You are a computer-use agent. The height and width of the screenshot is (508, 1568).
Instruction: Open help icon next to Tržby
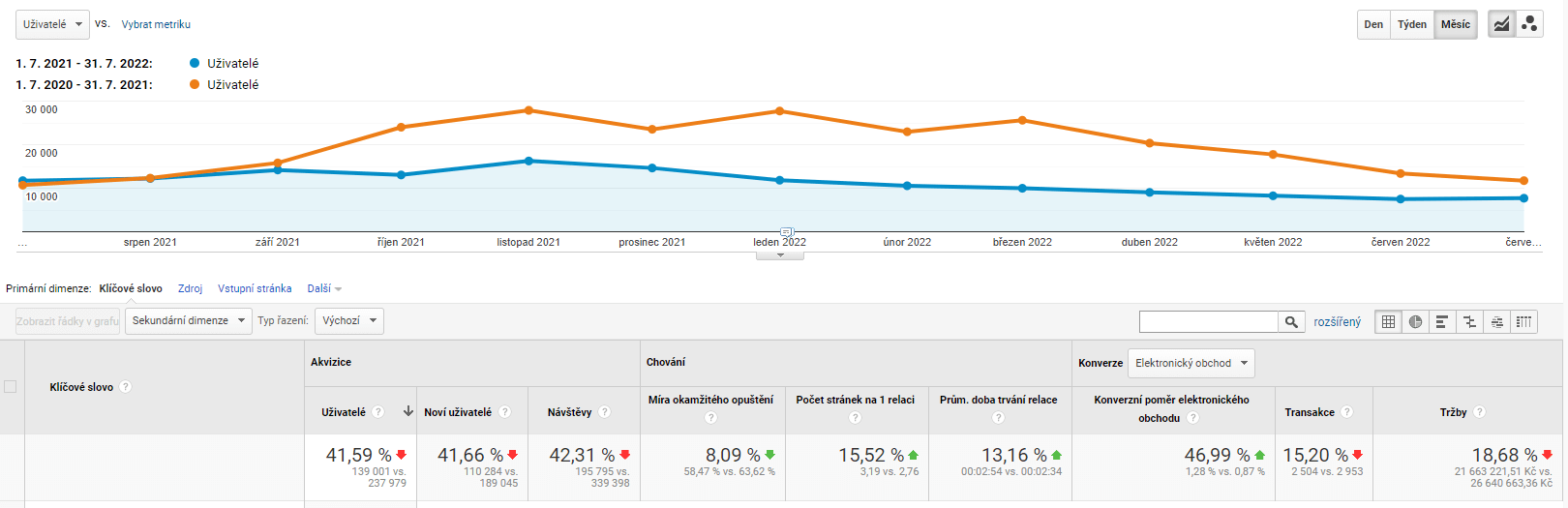[1479, 412]
